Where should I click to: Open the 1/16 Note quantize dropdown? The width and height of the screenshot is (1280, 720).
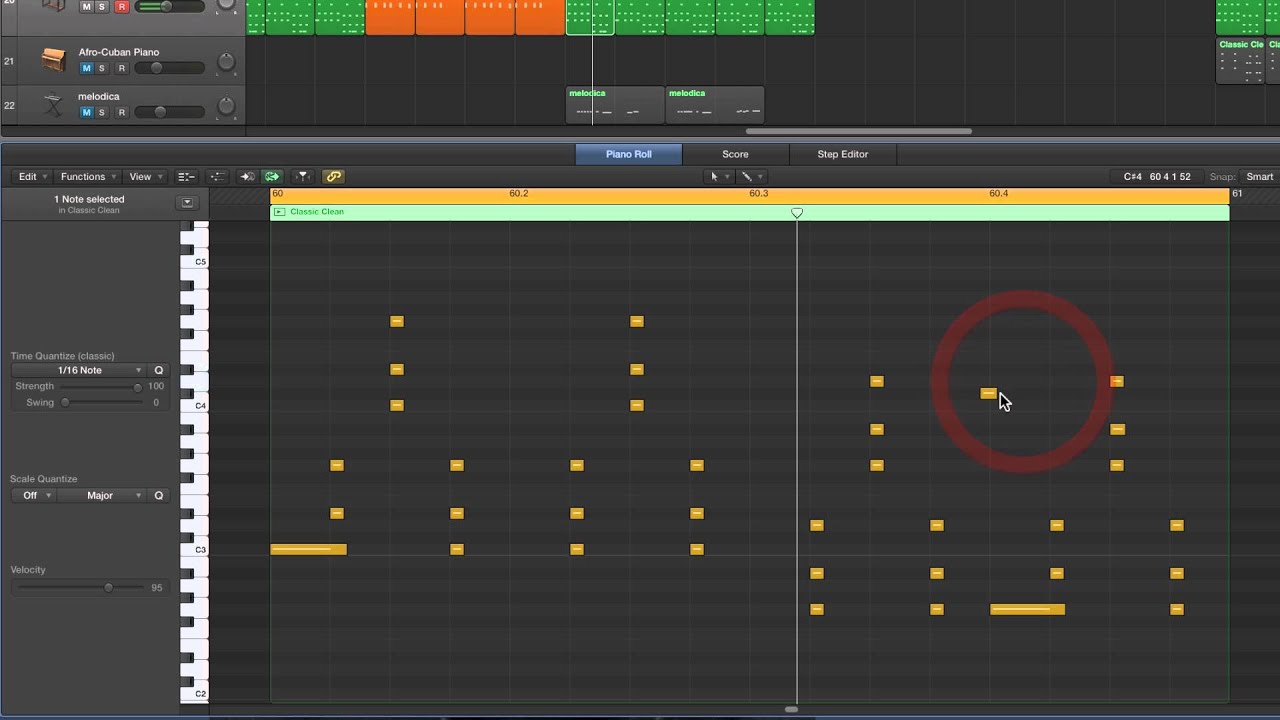80,370
